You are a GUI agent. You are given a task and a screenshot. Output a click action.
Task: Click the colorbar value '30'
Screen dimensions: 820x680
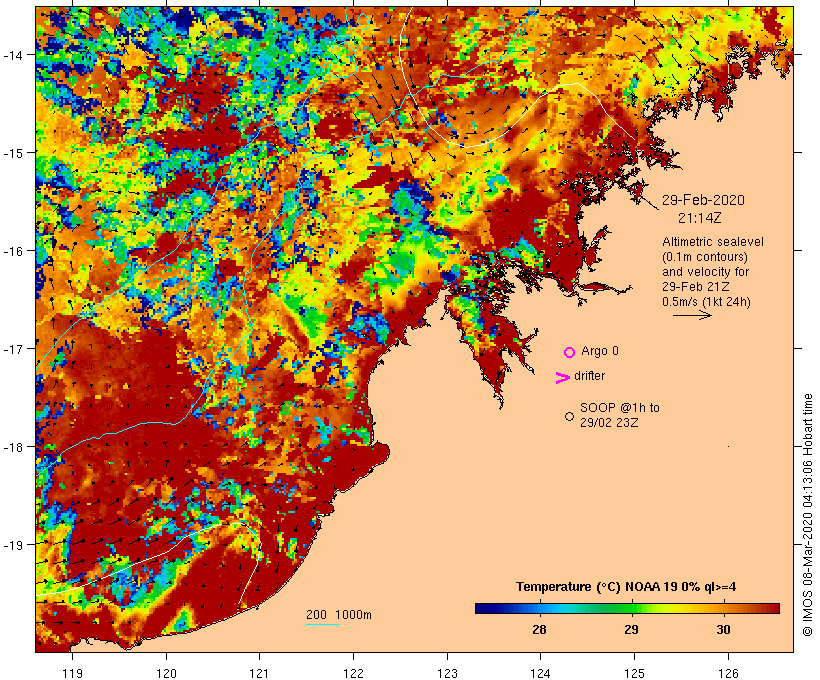pos(723,629)
